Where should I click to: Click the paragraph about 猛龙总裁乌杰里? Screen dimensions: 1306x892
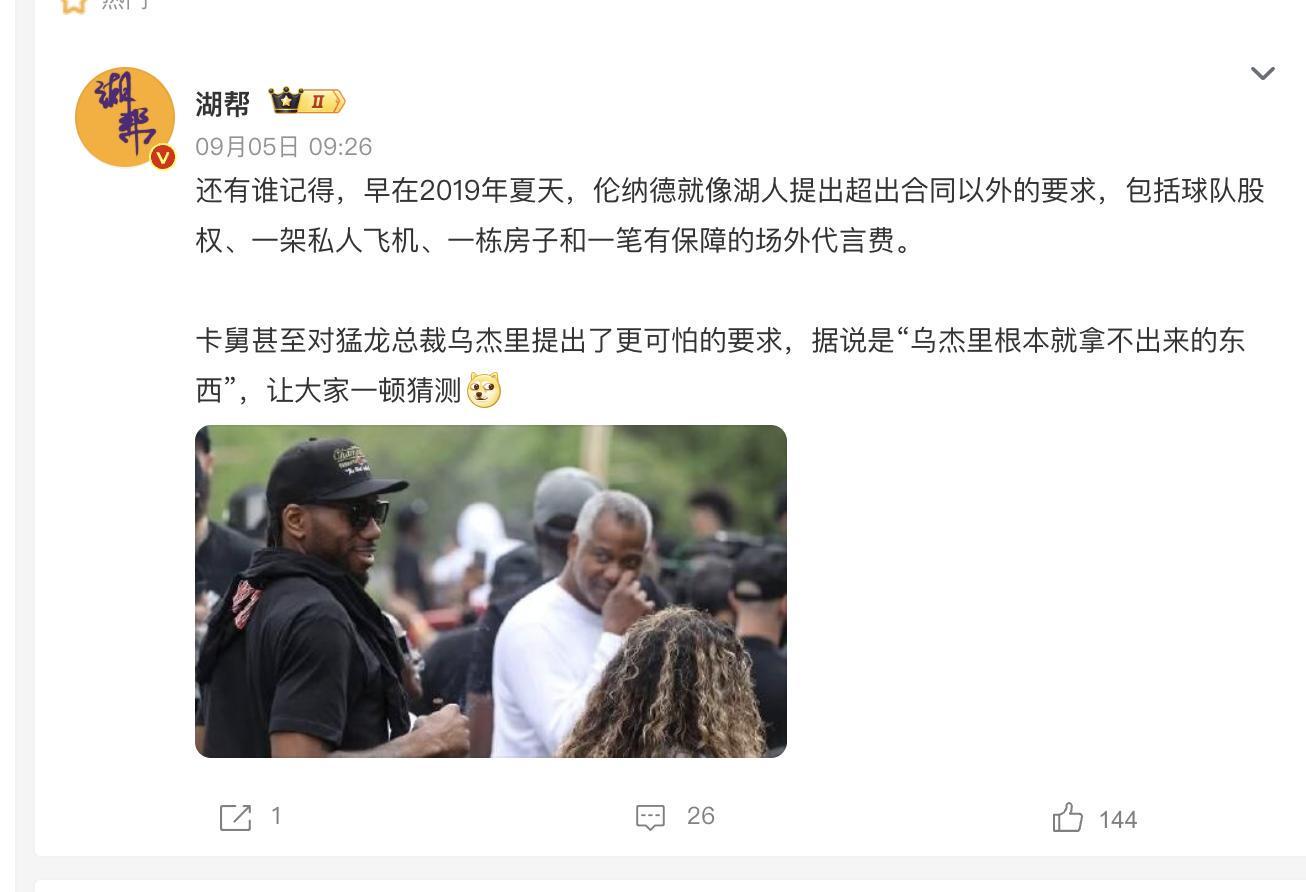pos(720,365)
